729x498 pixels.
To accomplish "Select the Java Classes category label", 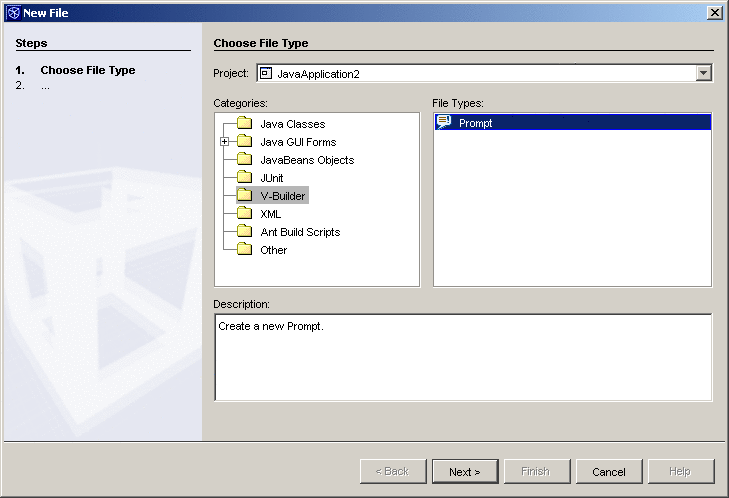I will pyautogui.click(x=291, y=124).
